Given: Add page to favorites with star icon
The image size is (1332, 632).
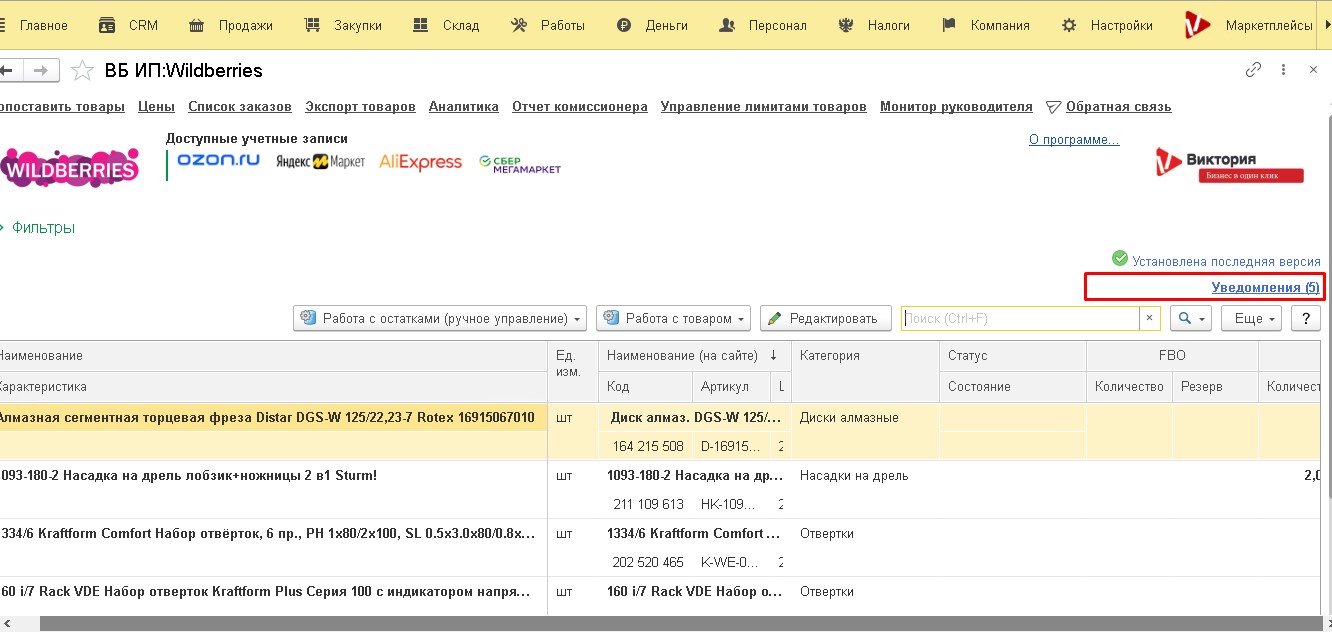Looking at the screenshot, I should pos(82,71).
